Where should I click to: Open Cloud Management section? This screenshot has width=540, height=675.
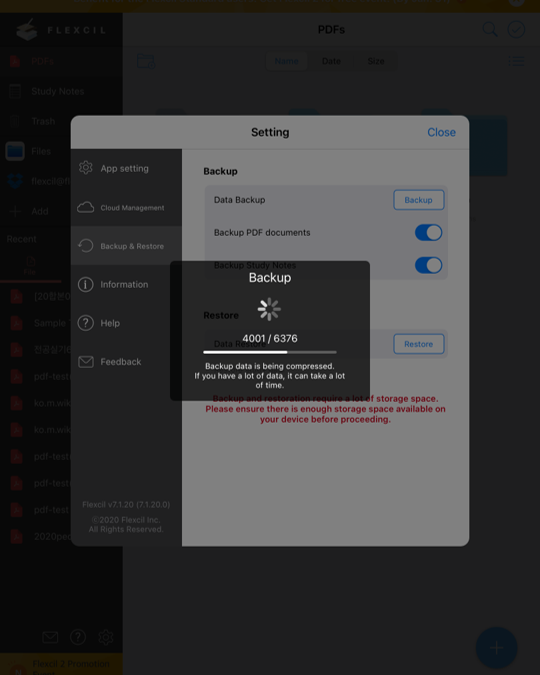tap(126, 207)
